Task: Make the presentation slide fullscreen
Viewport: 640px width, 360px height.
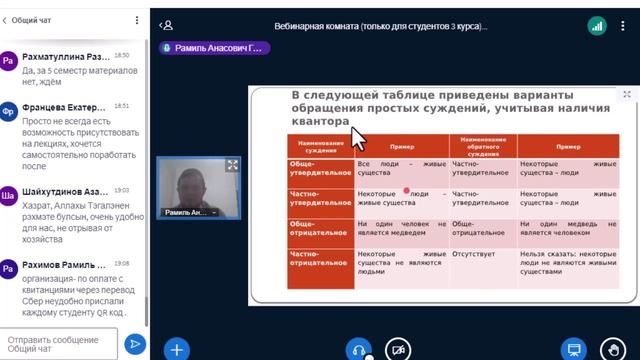Action: click(627, 94)
